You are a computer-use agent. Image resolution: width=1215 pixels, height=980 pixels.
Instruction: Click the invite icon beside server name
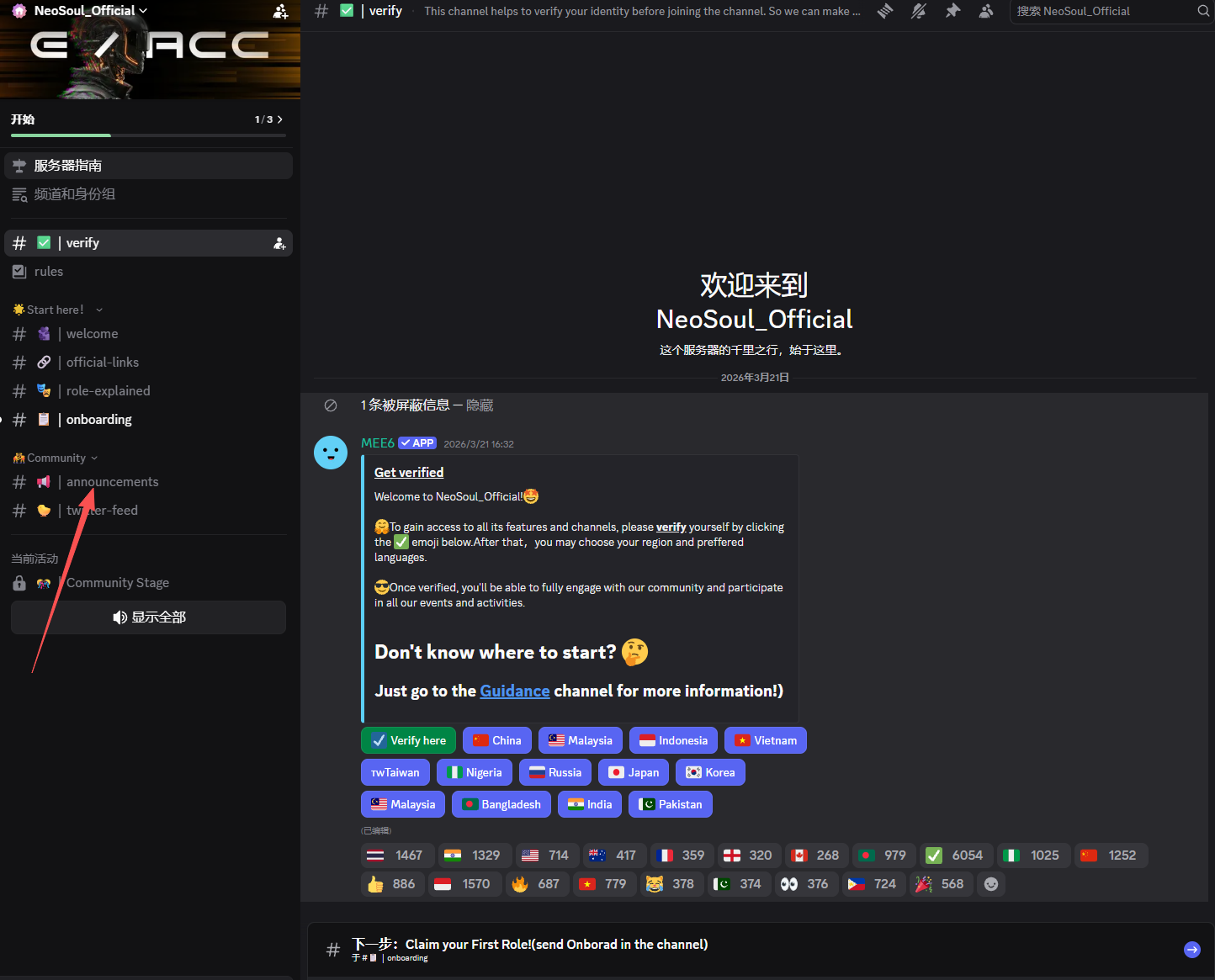(x=281, y=11)
